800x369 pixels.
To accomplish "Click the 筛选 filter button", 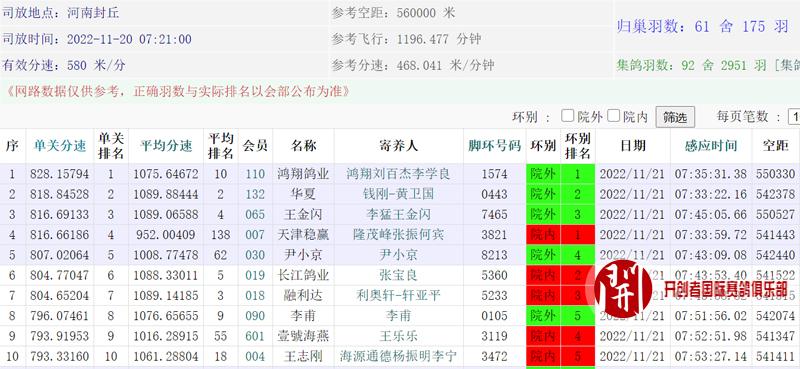I will coord(675,117).
